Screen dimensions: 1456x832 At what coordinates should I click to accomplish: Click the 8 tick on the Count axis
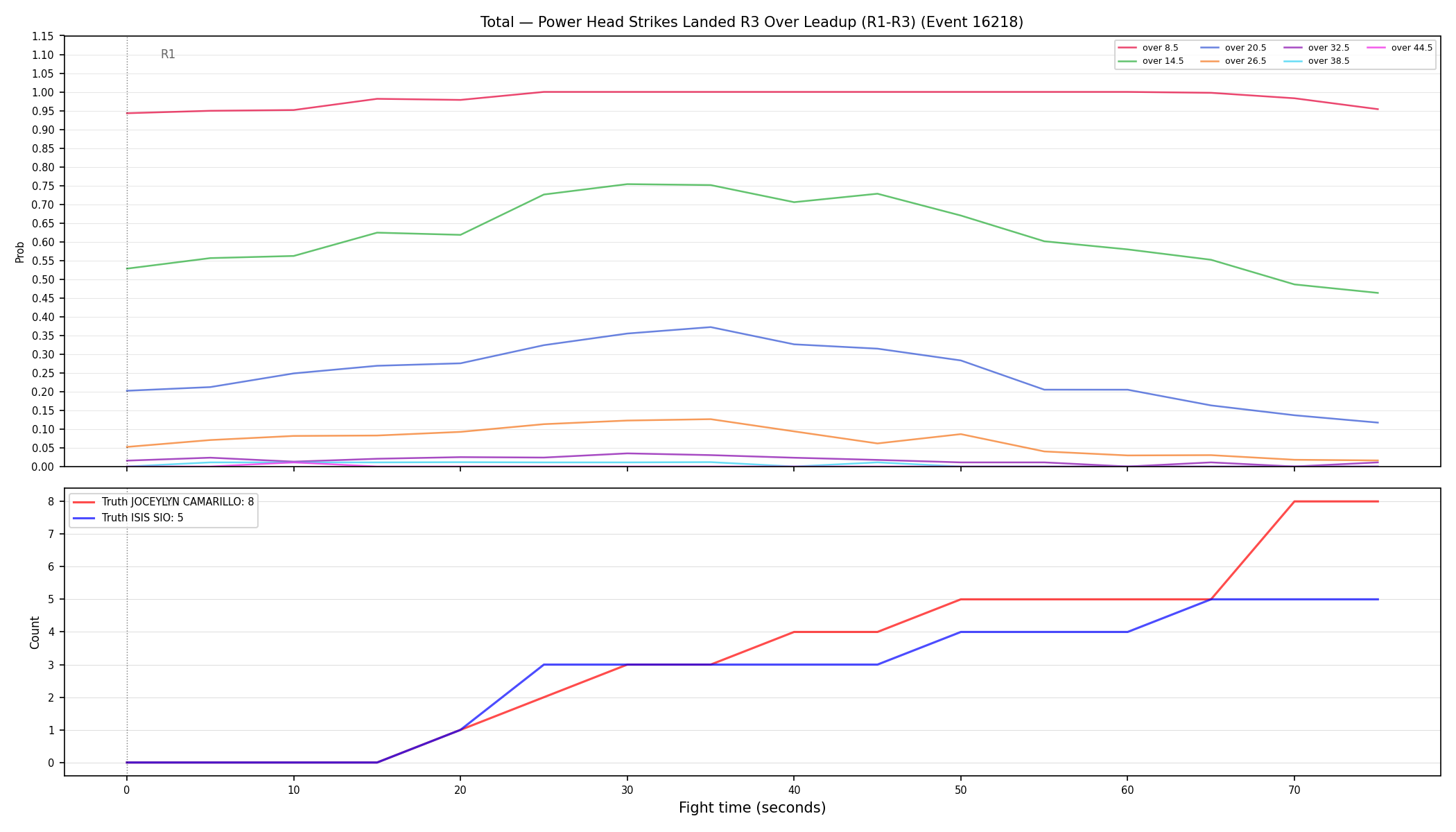51,501
